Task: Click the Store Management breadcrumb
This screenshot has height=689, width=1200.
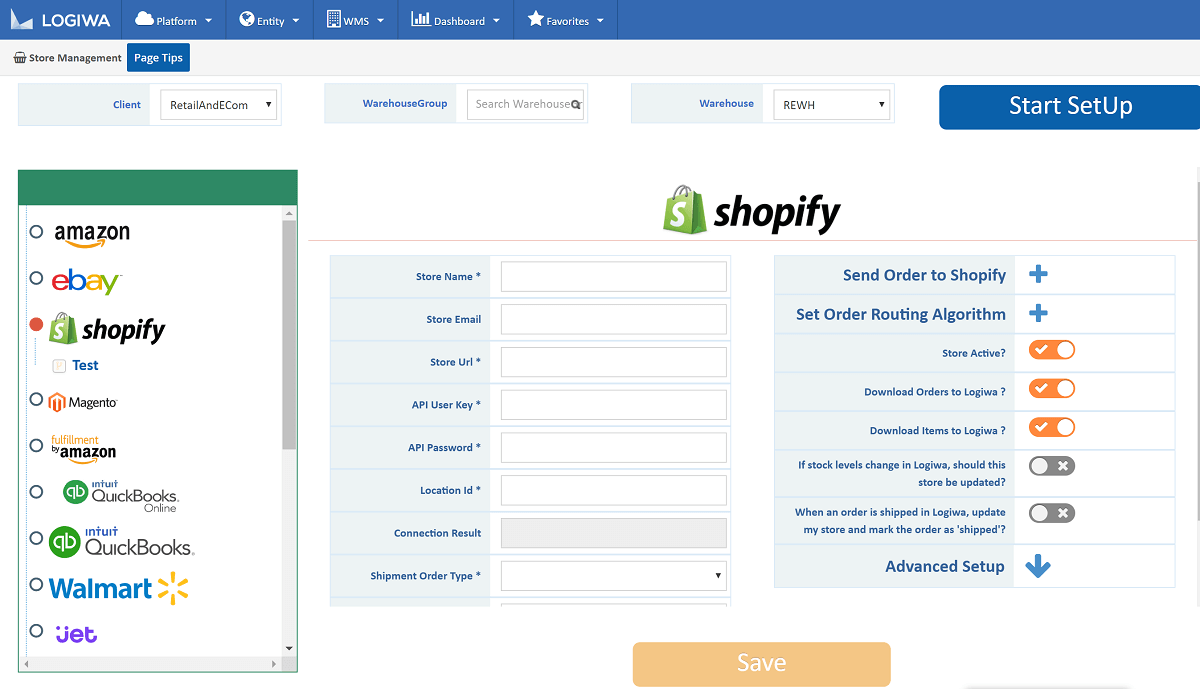Action: click(x=67, y=58)
